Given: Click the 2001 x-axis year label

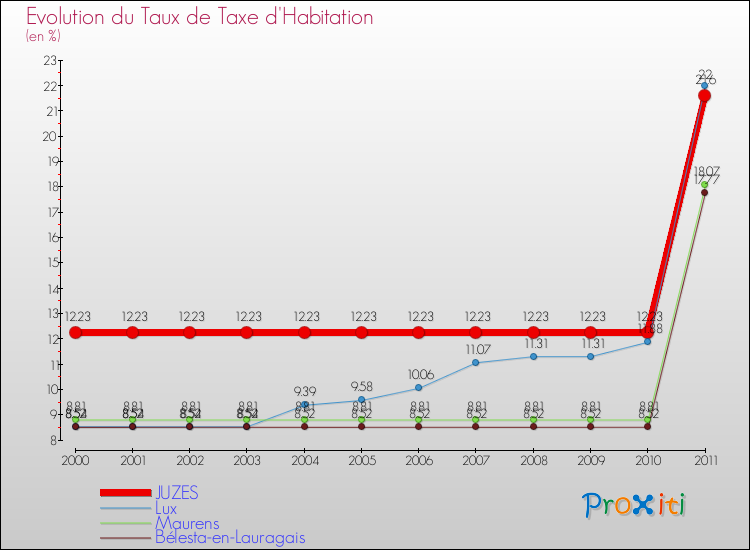Looking at the screenshot, I should tap(132, 460).
